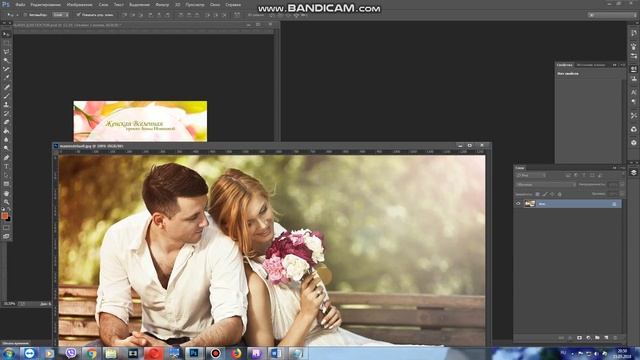
Task: Open the Справка menu
Action: coord(233,5)
